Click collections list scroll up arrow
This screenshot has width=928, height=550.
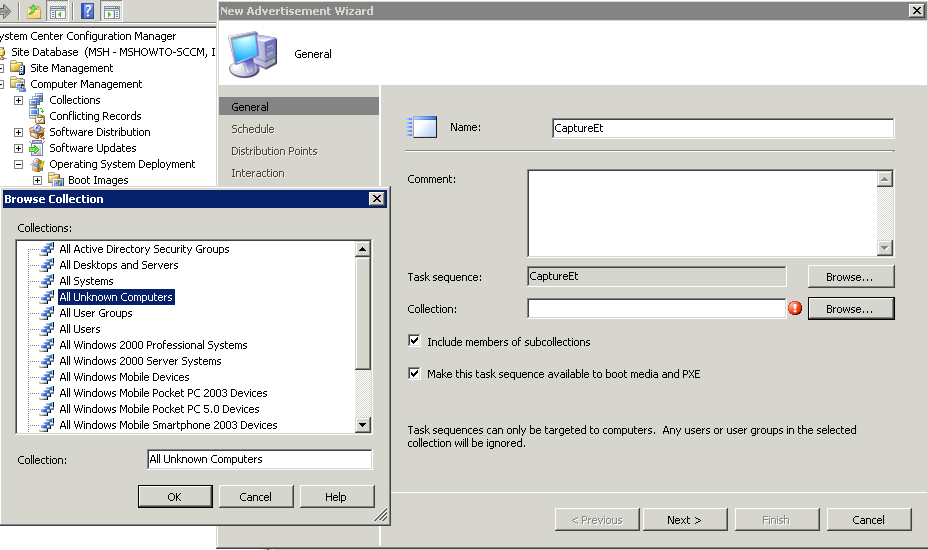363,249
